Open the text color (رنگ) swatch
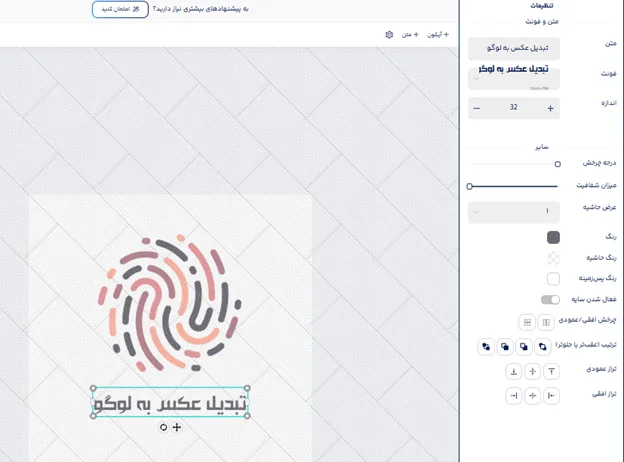 click(553, 237)
